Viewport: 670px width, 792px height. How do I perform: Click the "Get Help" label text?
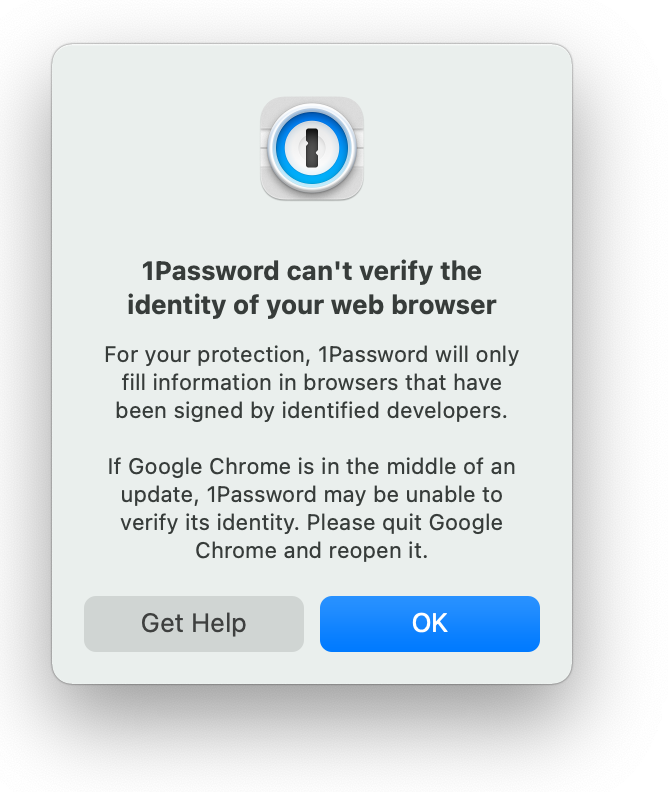[x=193, y=624]
